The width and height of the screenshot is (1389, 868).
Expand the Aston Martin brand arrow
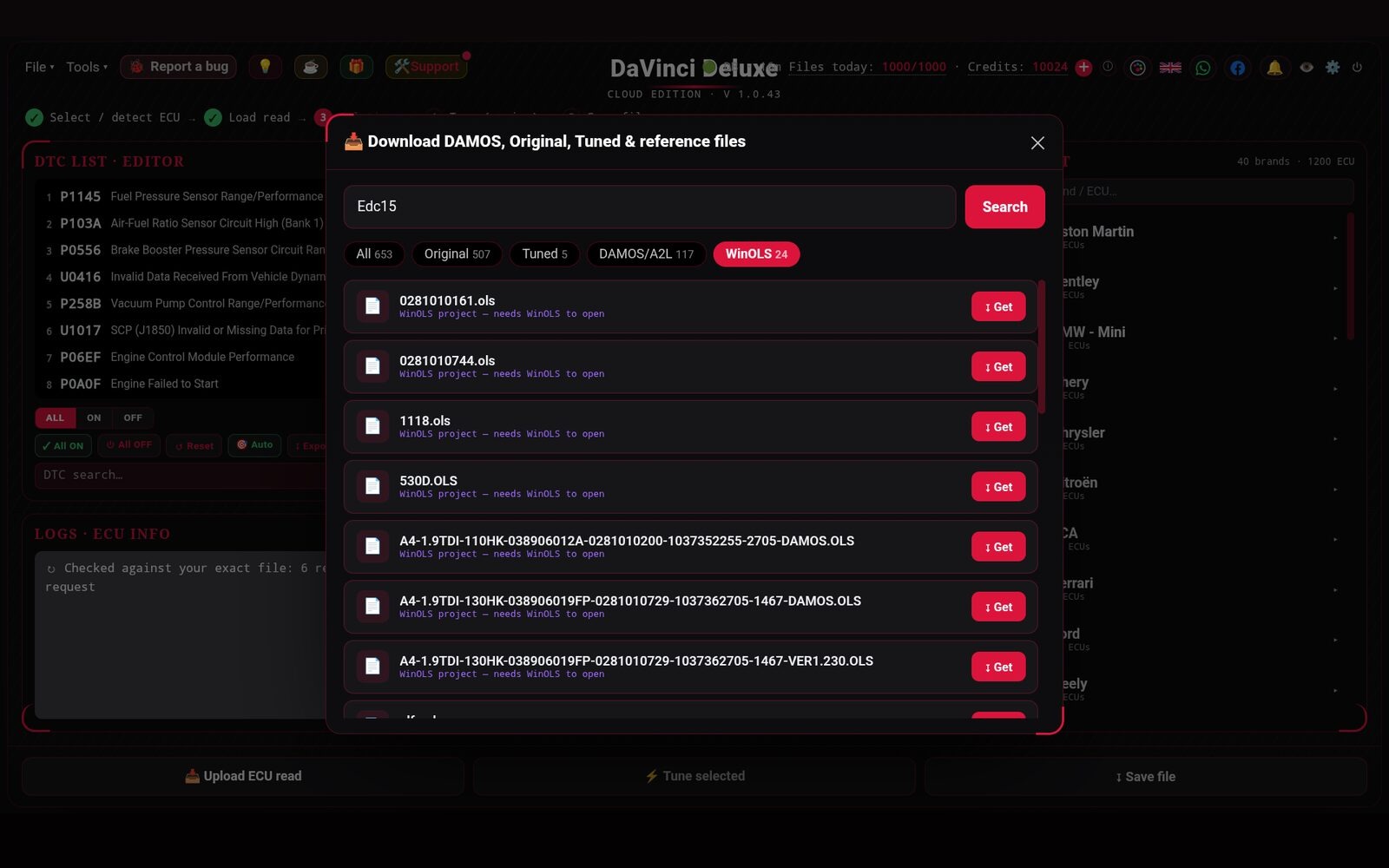click(1335, 238)
